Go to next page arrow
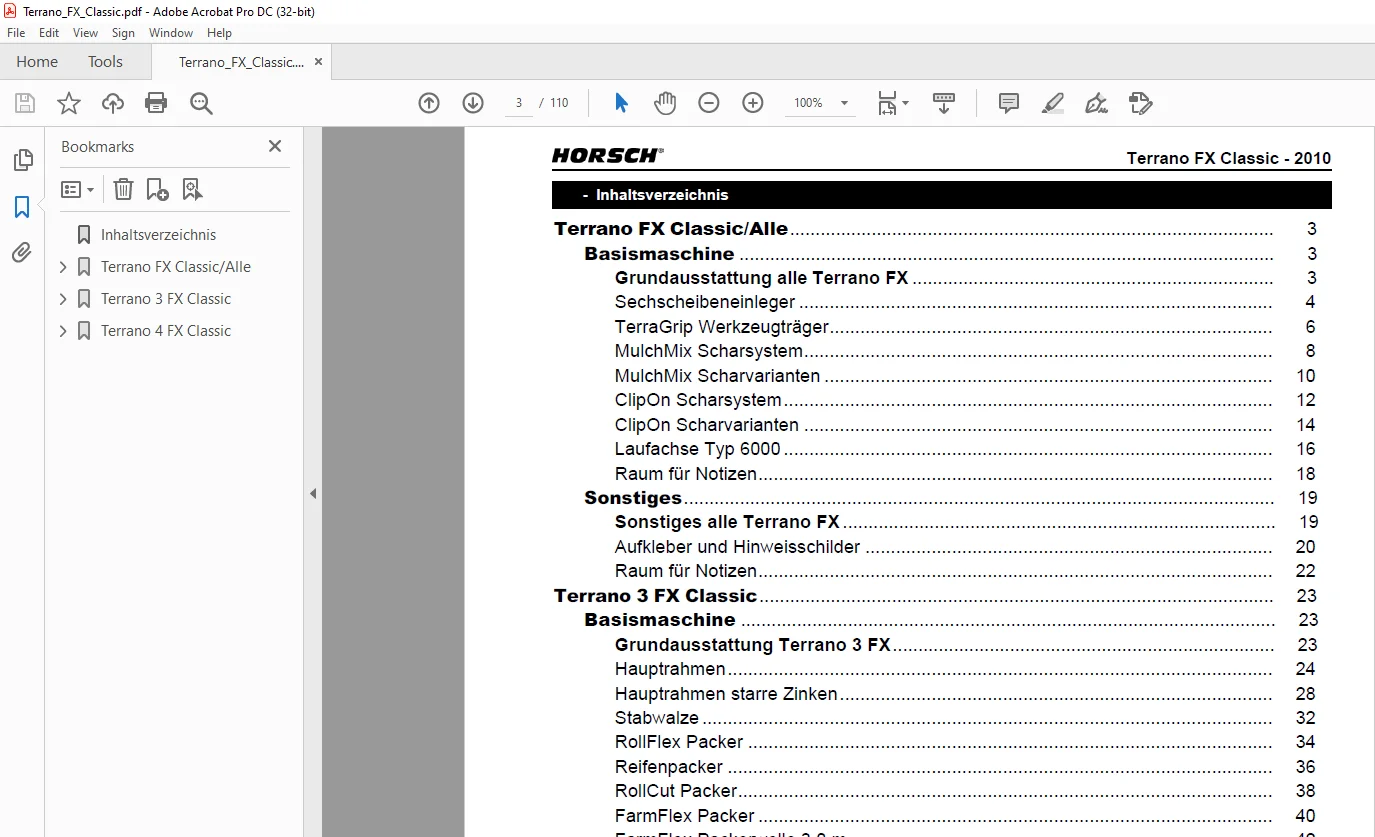This screenshot has width=1375, height=837. (x=473, y=103)
